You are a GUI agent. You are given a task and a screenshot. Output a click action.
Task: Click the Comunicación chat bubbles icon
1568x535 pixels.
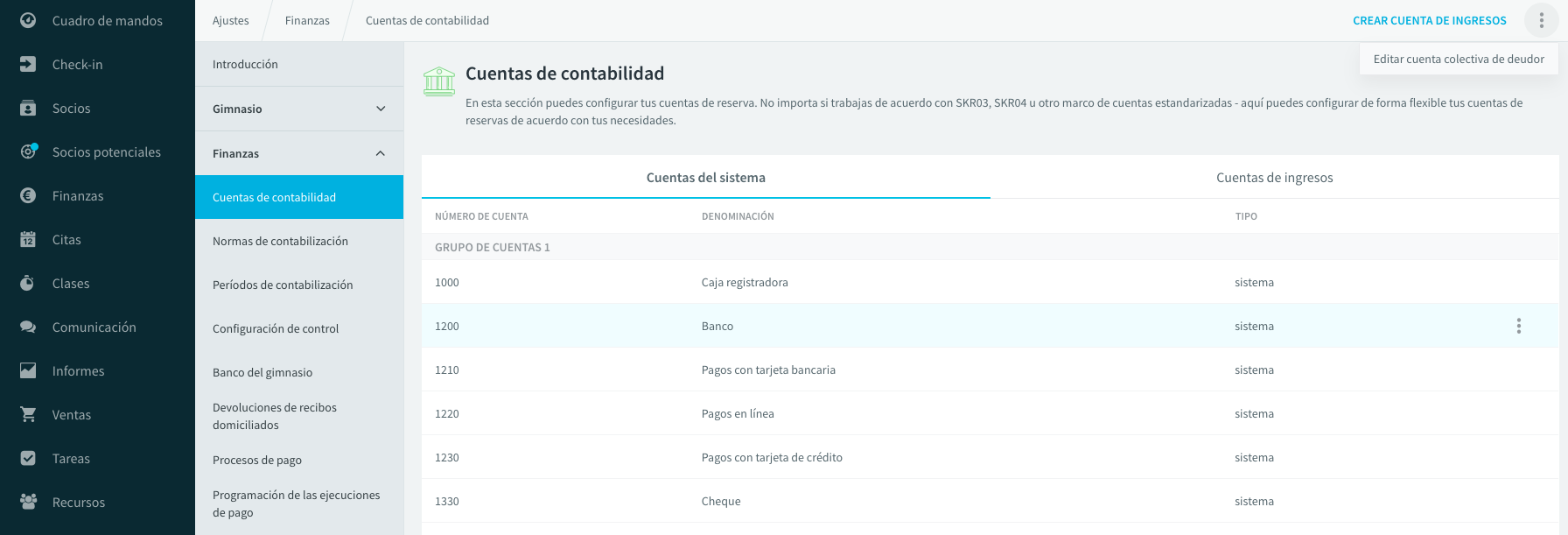tap(28, 327)
